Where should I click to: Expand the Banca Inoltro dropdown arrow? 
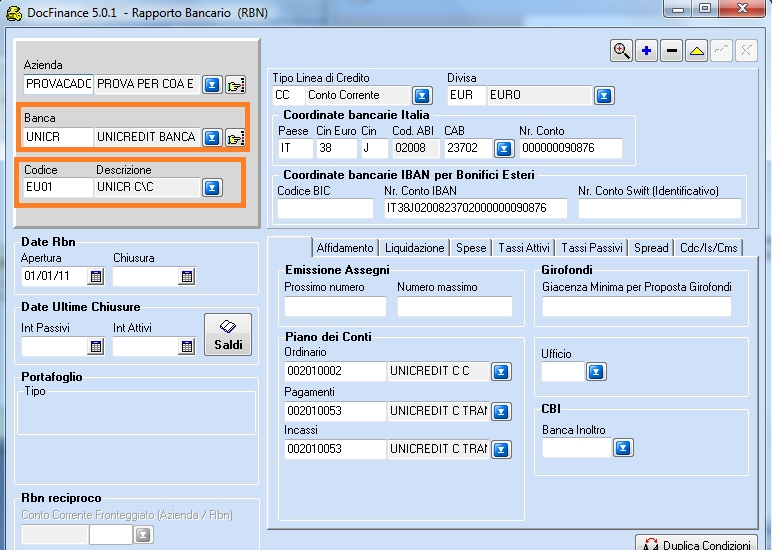coord(623,448)
